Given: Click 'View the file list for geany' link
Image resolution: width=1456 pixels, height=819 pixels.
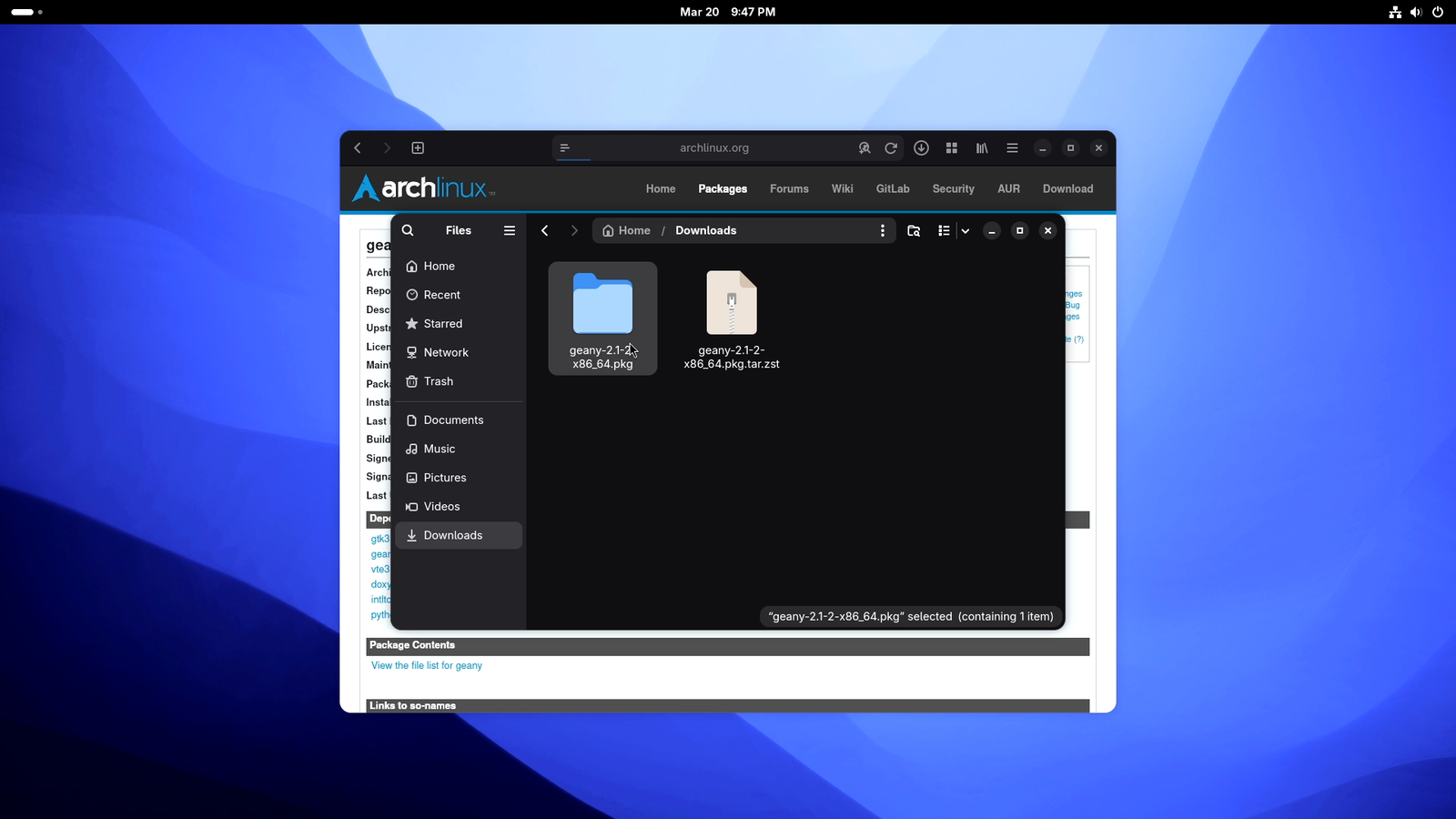Looking at the screenshot, I should [x=427, y=665].
